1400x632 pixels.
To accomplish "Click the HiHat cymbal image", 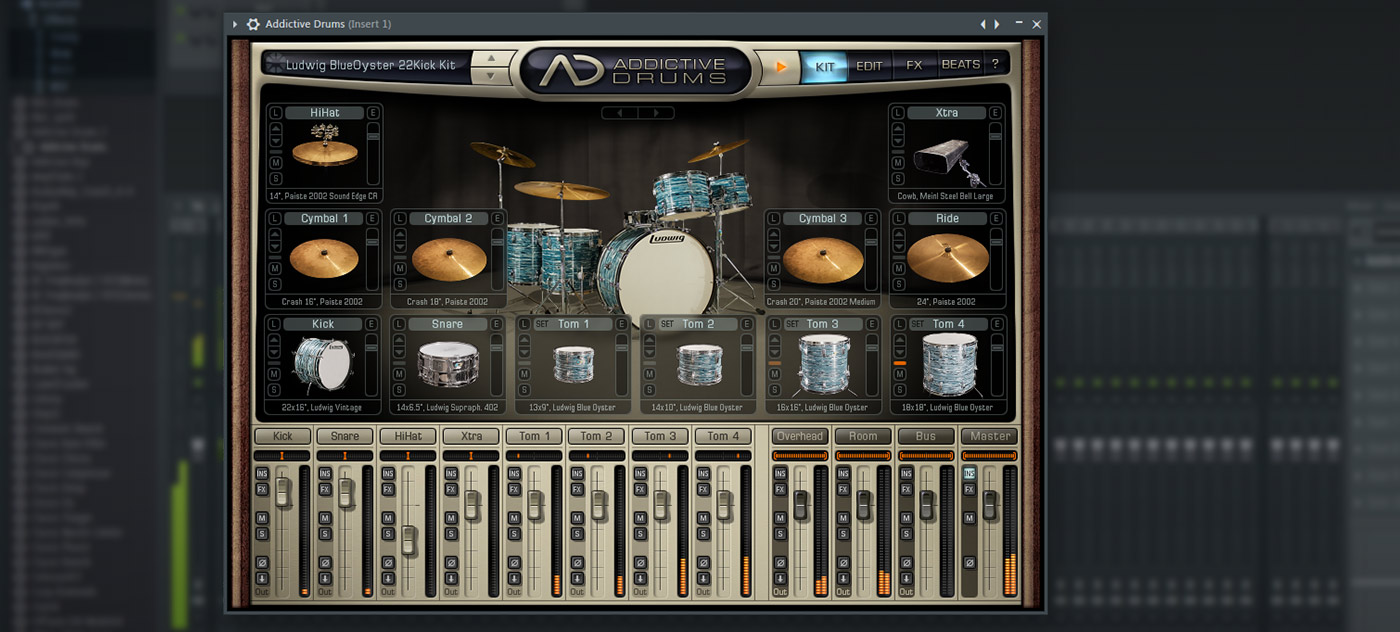I will click(325, 146).
